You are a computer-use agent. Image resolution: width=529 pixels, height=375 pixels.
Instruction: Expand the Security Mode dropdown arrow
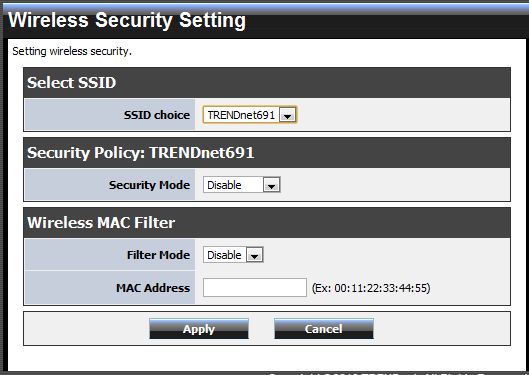click(x=272, y=185)
